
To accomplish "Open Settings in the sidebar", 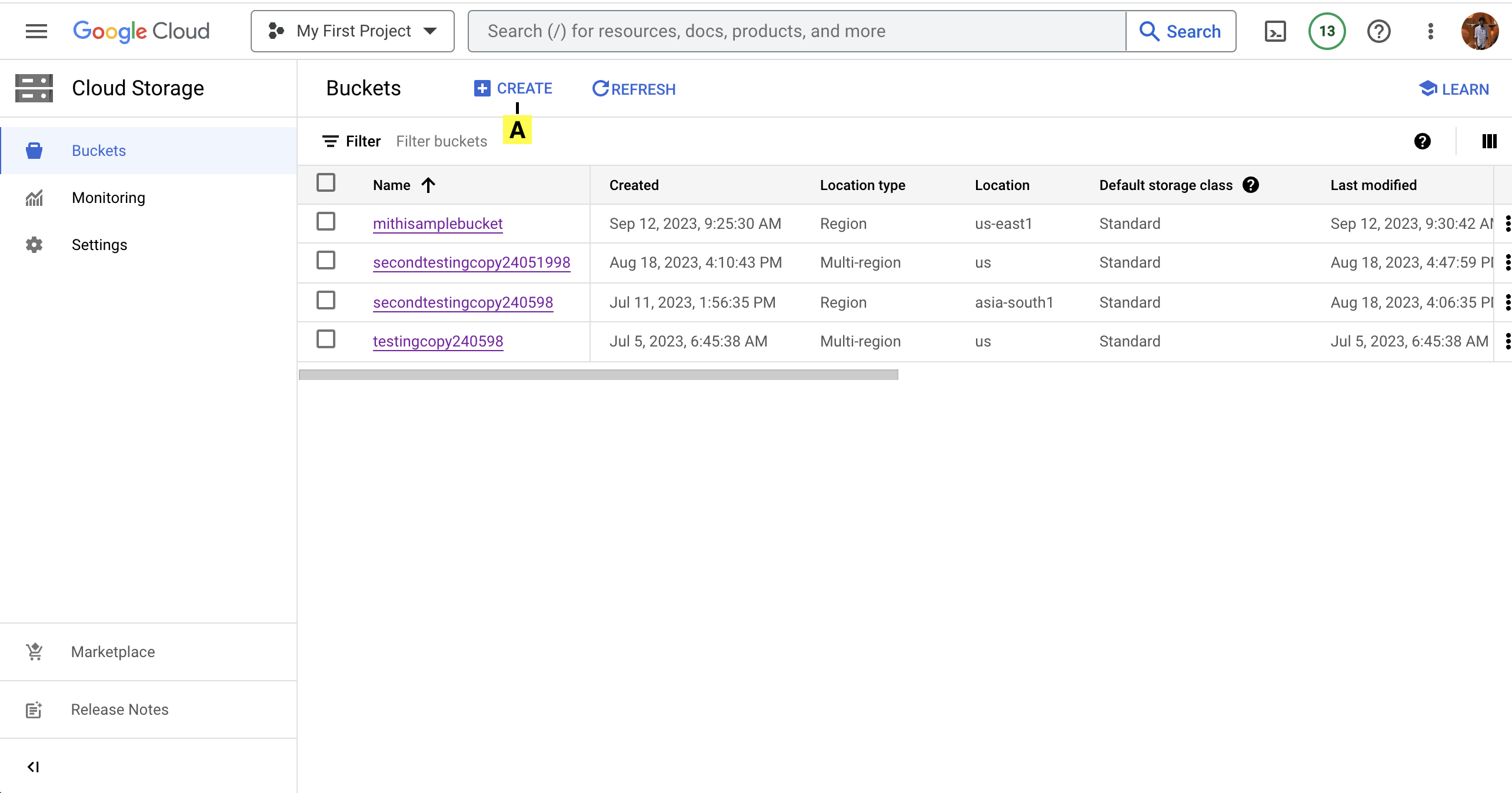I will point(99,245).
